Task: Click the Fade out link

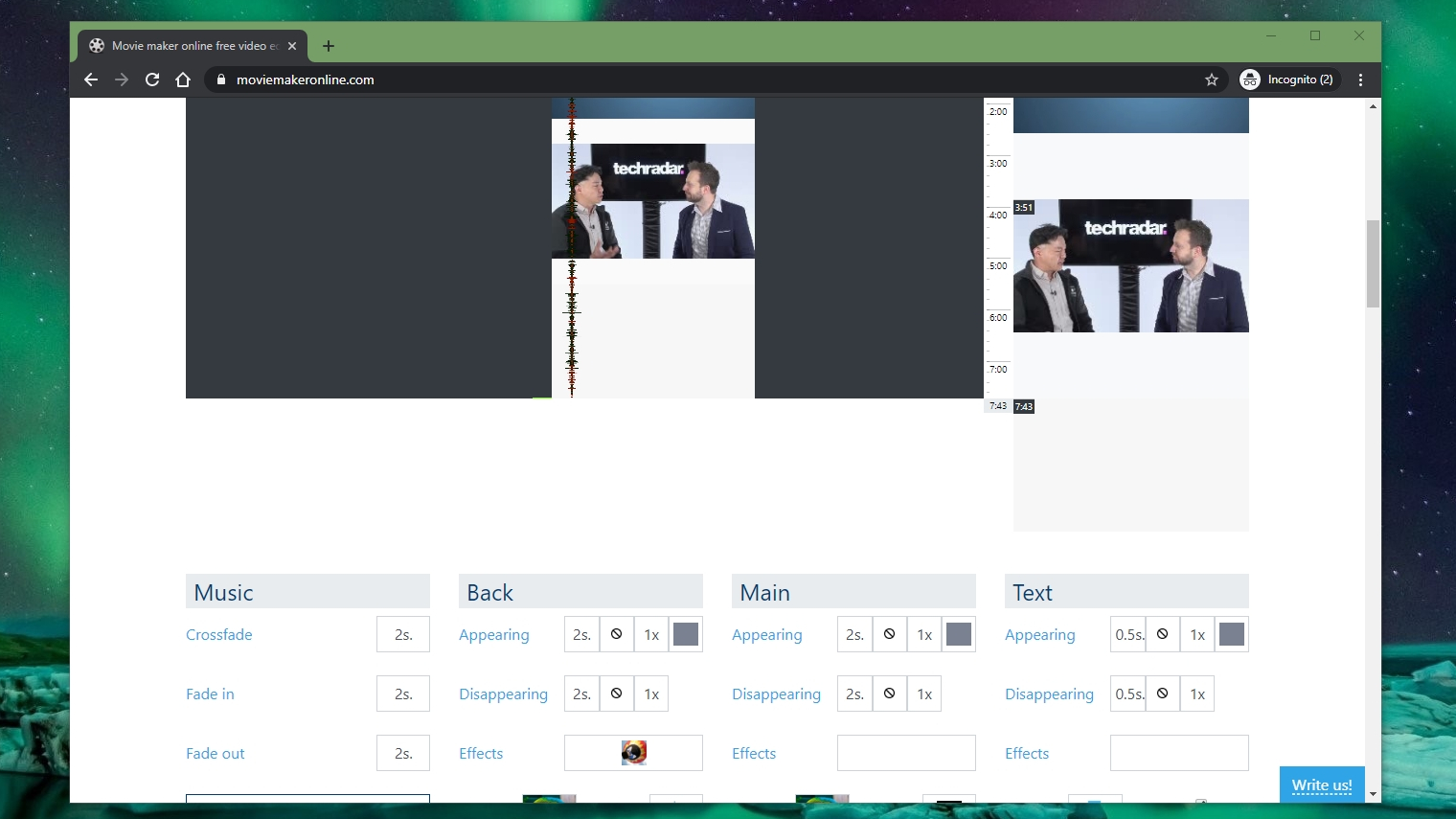Action: point(216,753)
